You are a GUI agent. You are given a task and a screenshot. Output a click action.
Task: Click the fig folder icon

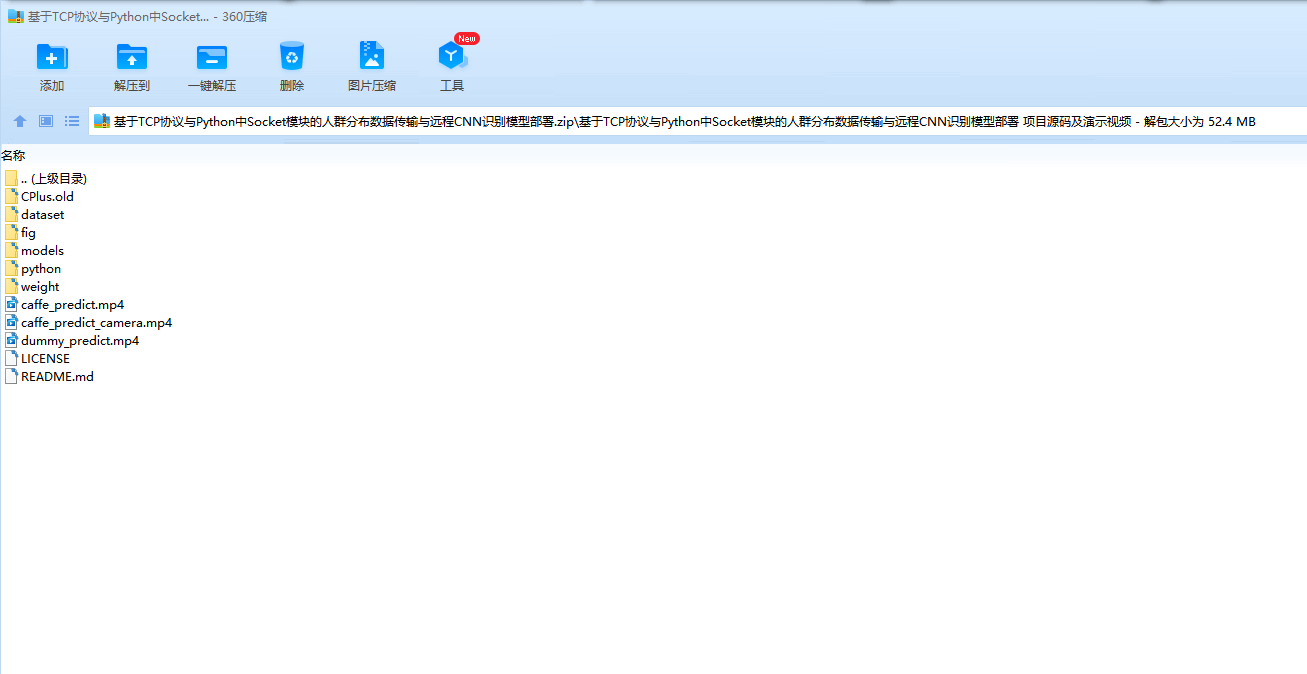11,232
